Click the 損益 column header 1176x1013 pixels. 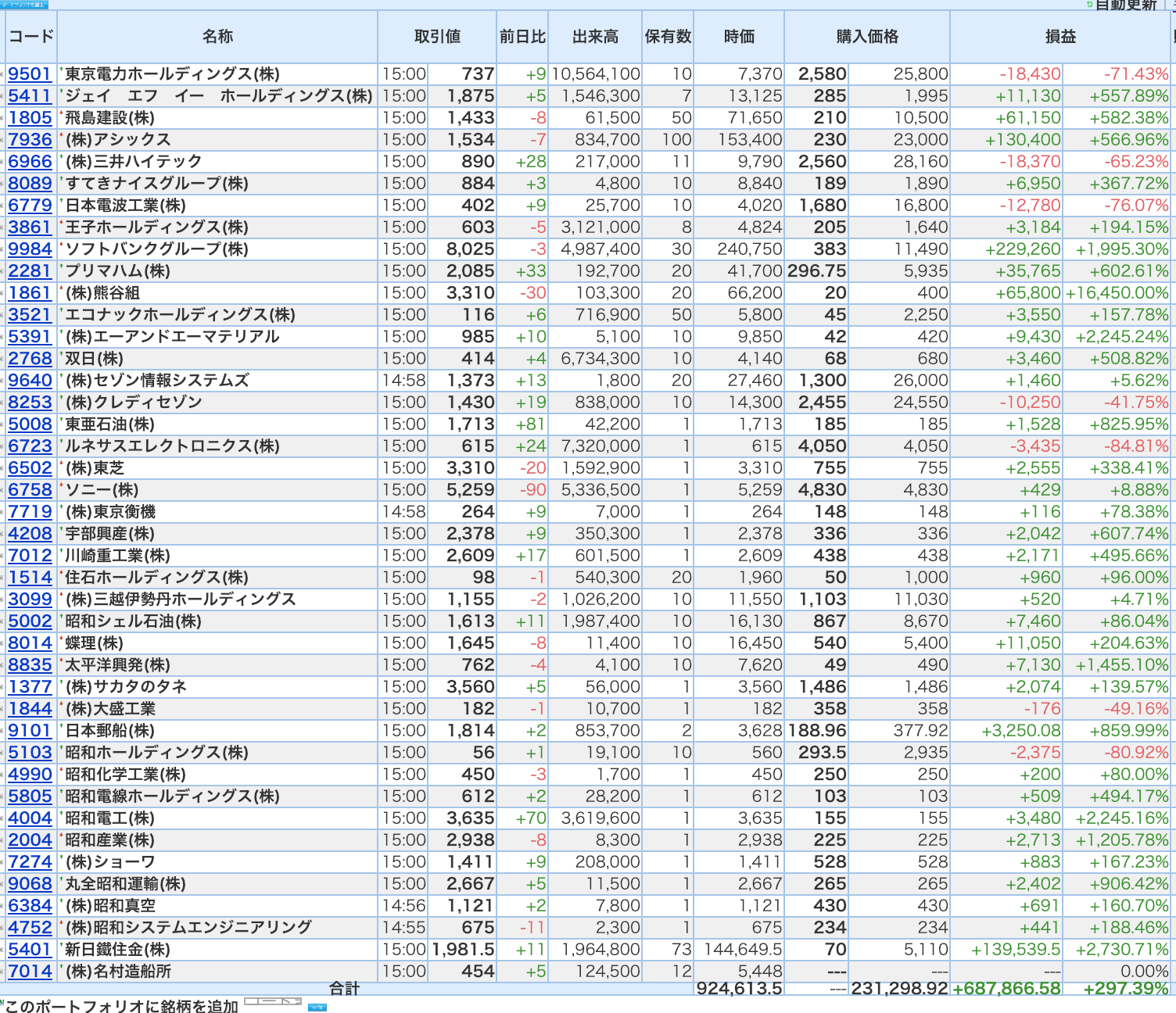[x=1060, y=37]
